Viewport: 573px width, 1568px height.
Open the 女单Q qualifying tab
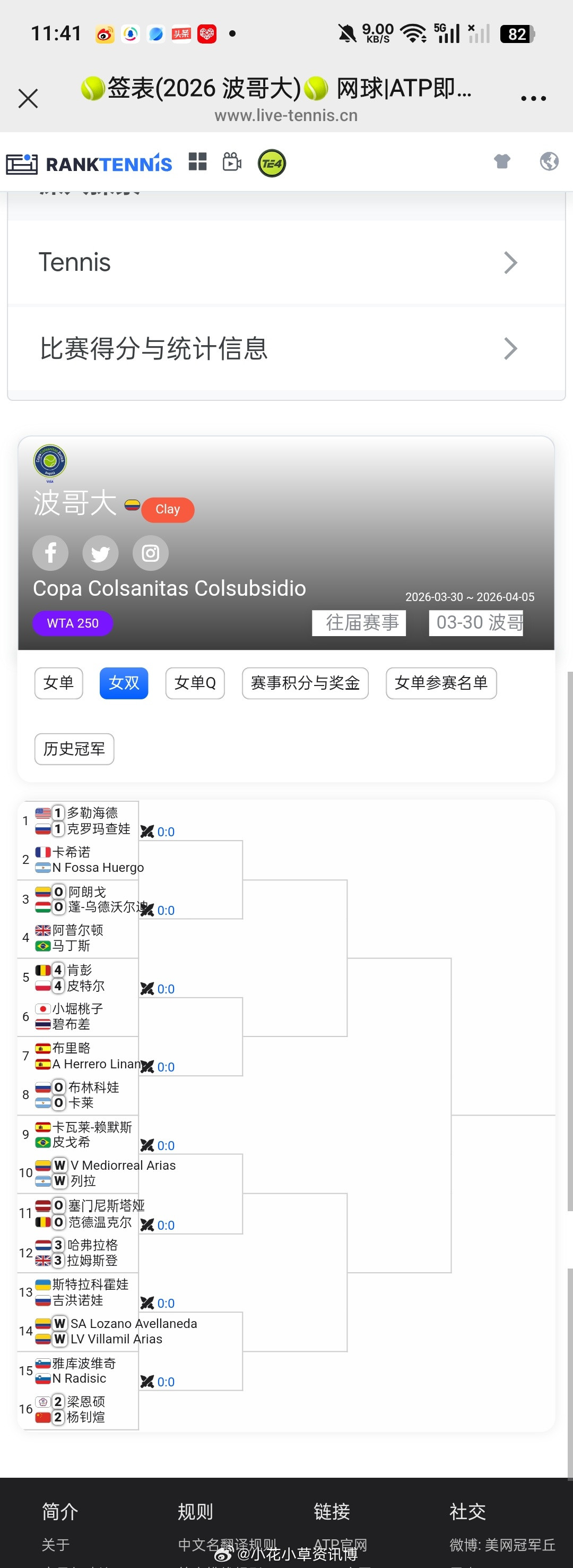pyautogui.click(x=195, y=683)
